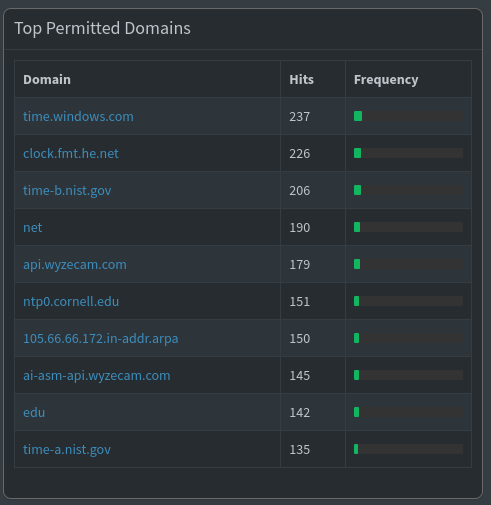491x505 pixels.
Task: Click the time-a.nist.gov frequency bar
Action: coord(408,449)
